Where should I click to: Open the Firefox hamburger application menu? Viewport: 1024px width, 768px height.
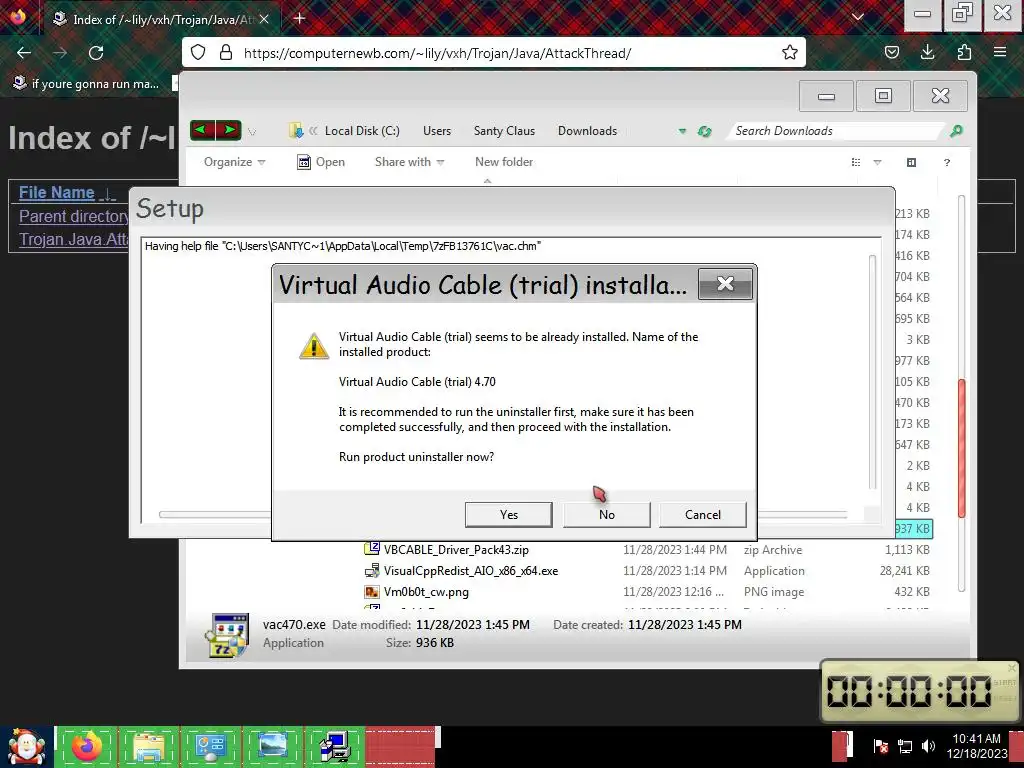(x=1000, y=52)
